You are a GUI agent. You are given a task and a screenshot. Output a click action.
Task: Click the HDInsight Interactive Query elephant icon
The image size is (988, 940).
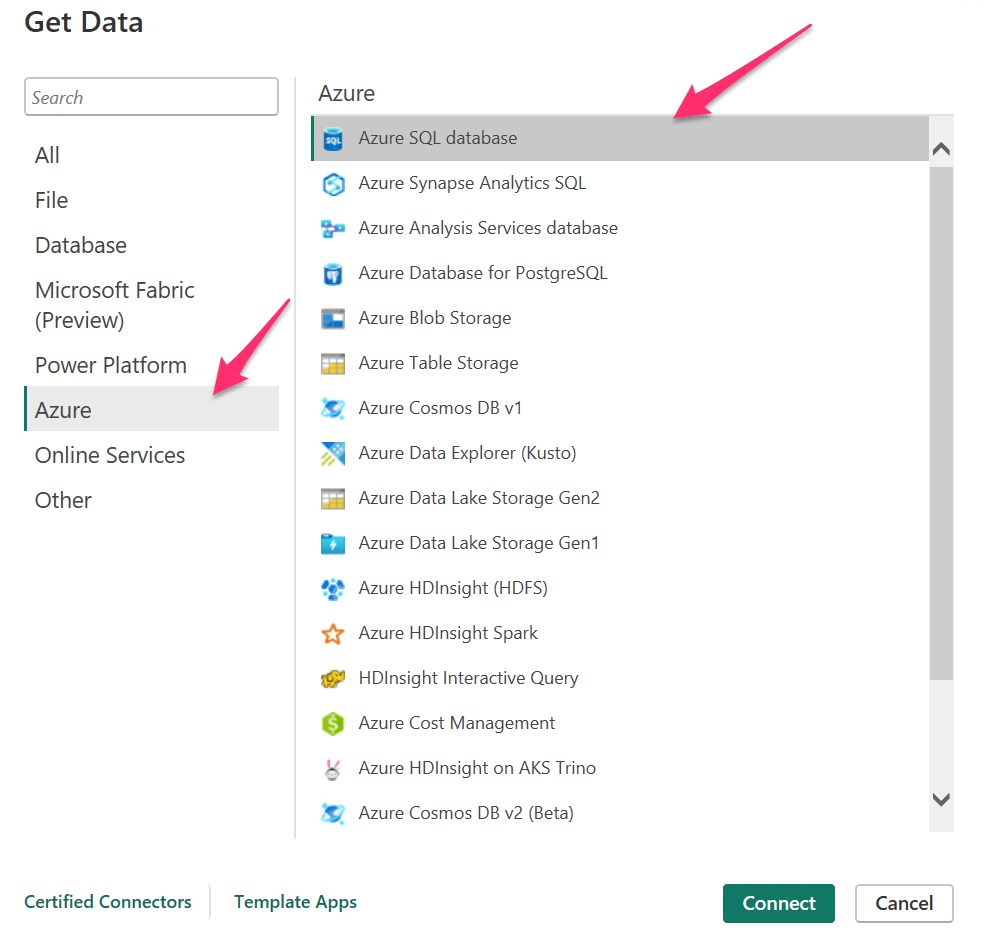point(333,679)
